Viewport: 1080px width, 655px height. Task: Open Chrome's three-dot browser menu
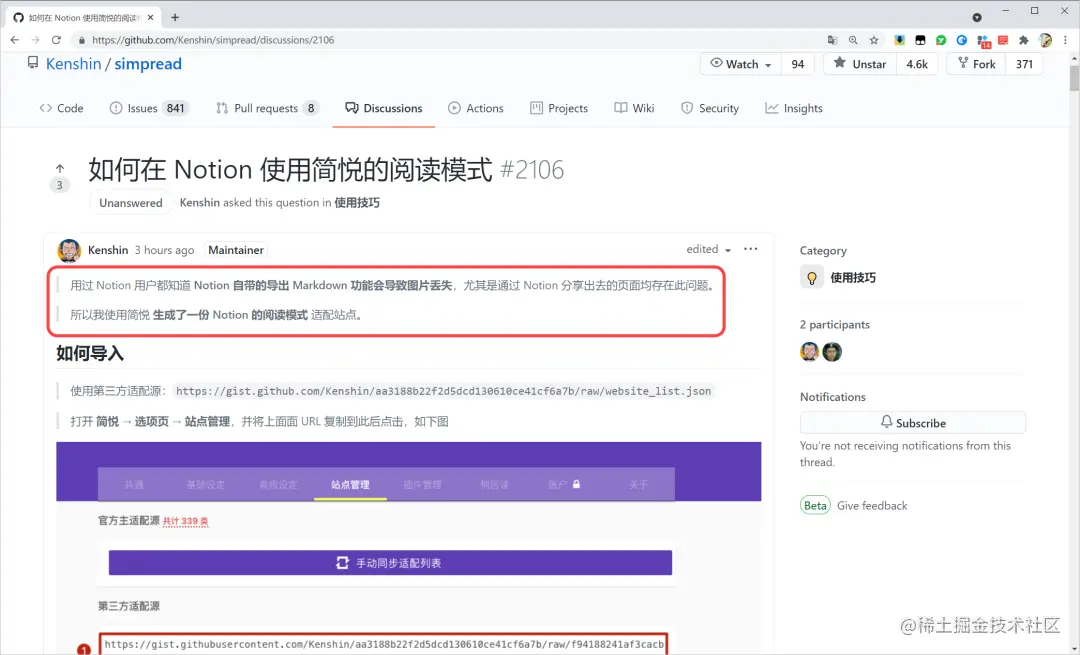pyautogui.click(x=1065, y=40)
